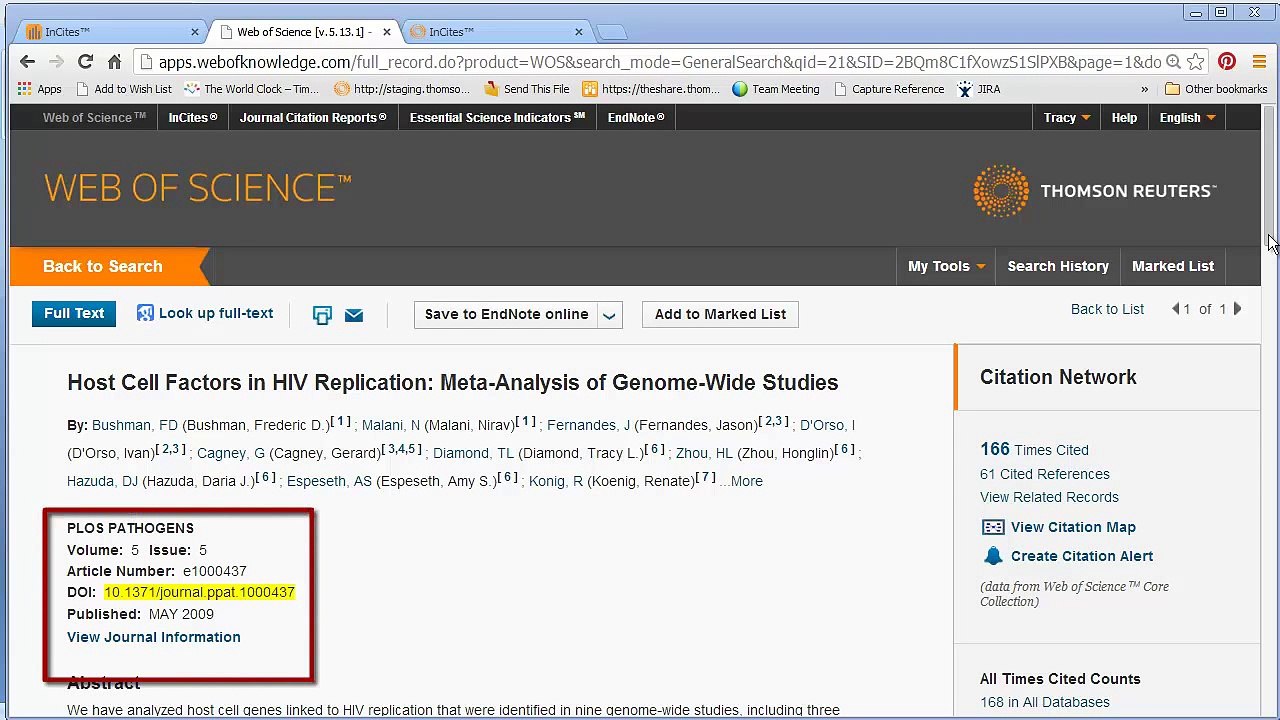Close the first InCites tab
1280x720 pixels.
point(195,32)
